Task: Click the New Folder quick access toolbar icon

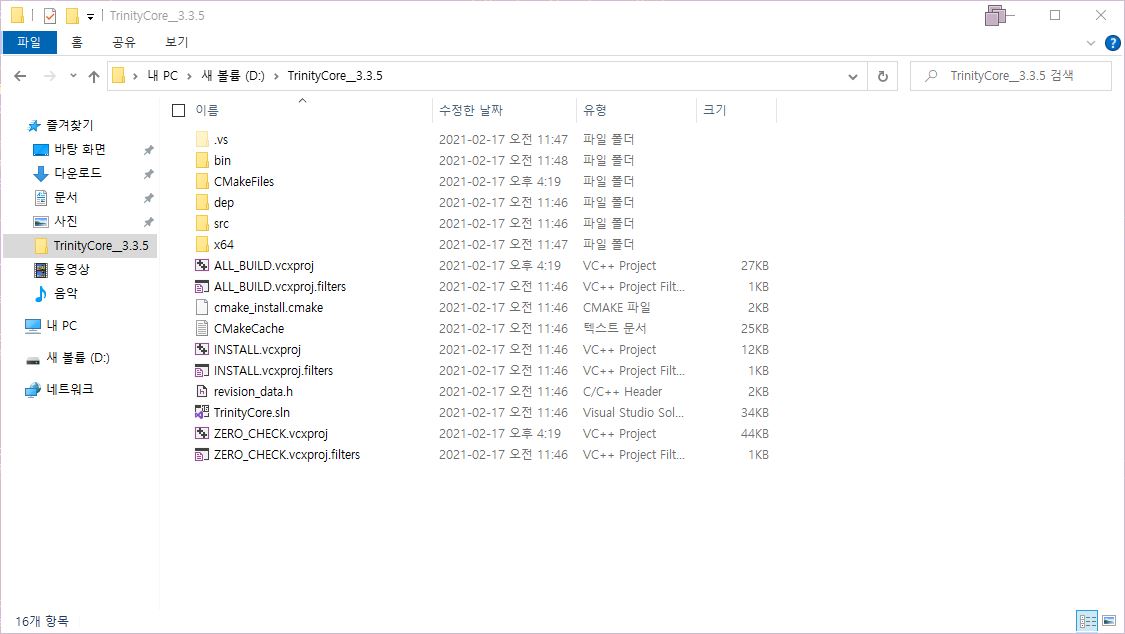Action: 72,15
